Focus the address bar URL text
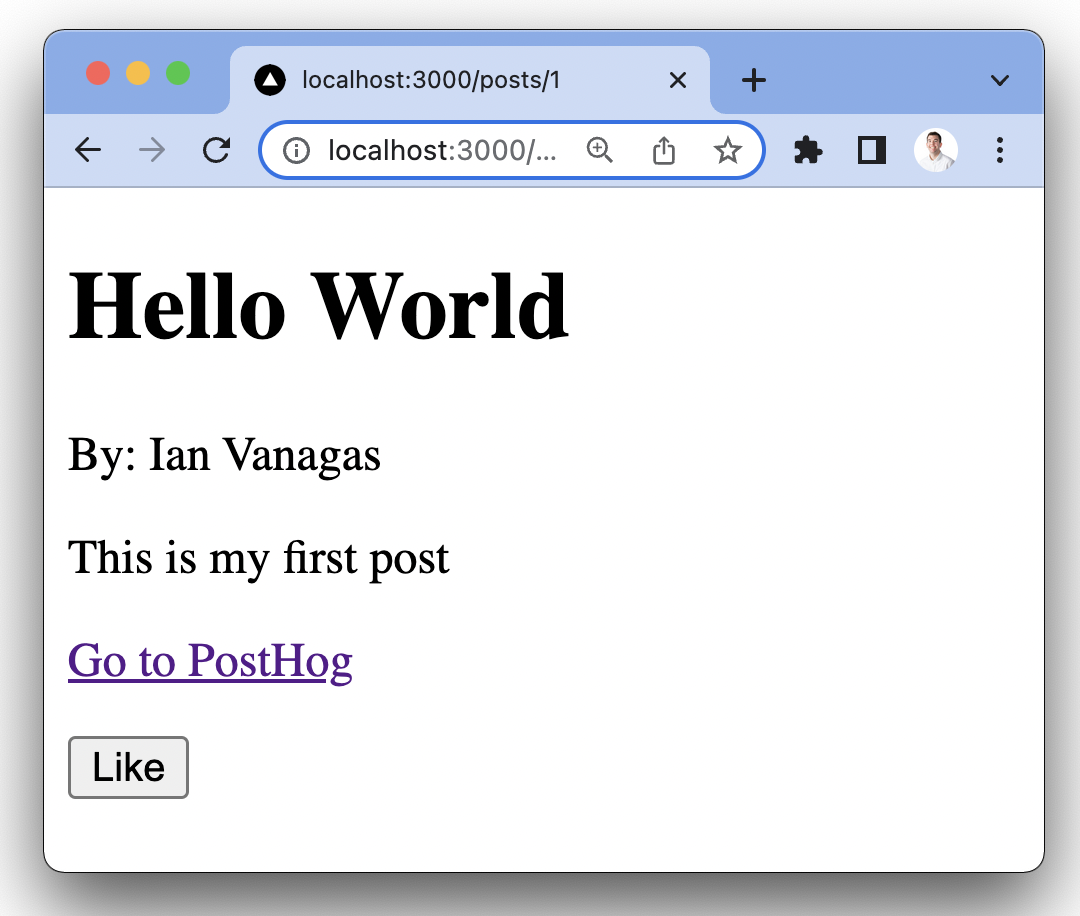Screen dimensions: 1080x916 (442, 150)
